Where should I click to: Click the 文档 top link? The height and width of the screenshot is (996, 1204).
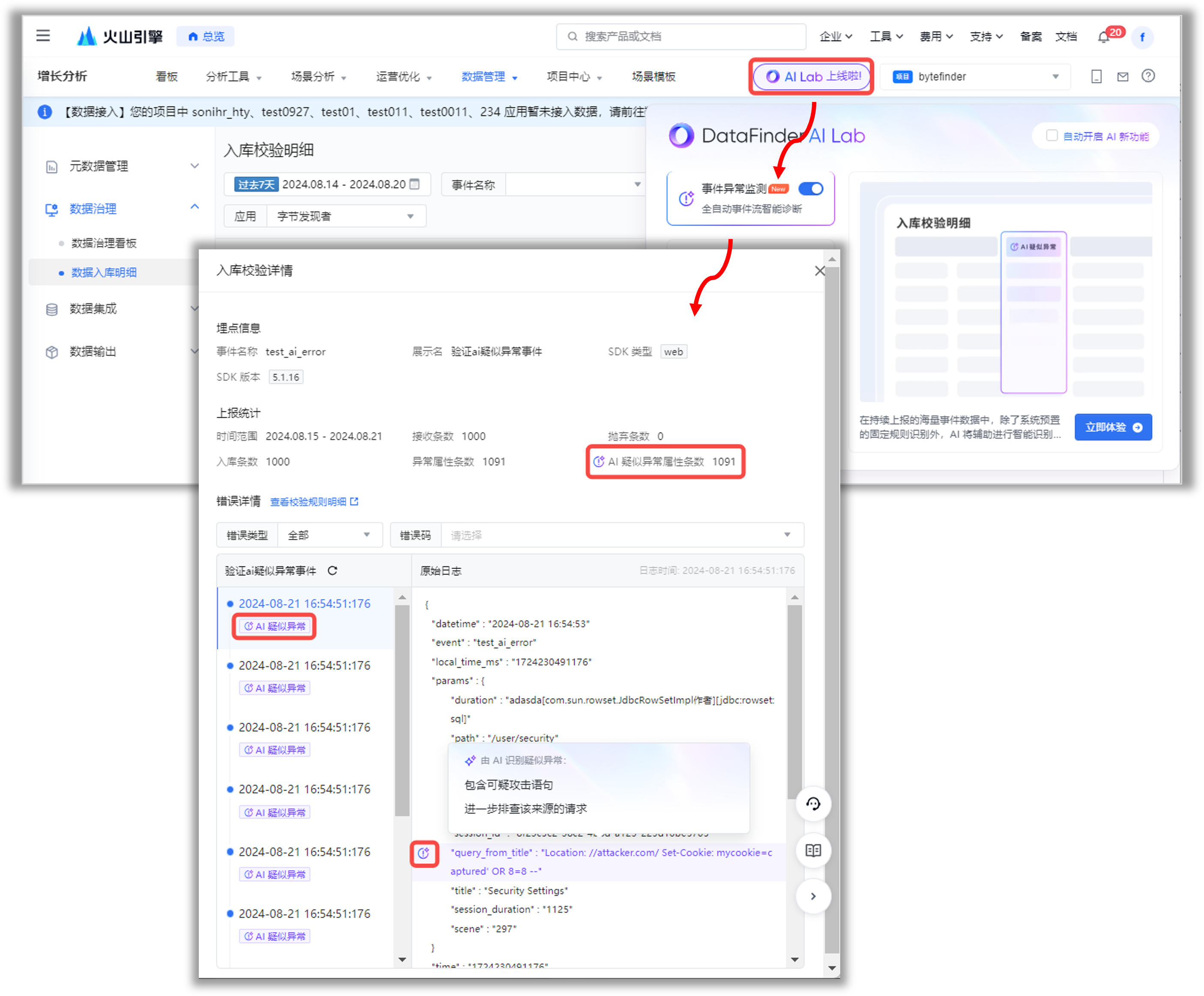[x=1066, y=37]
